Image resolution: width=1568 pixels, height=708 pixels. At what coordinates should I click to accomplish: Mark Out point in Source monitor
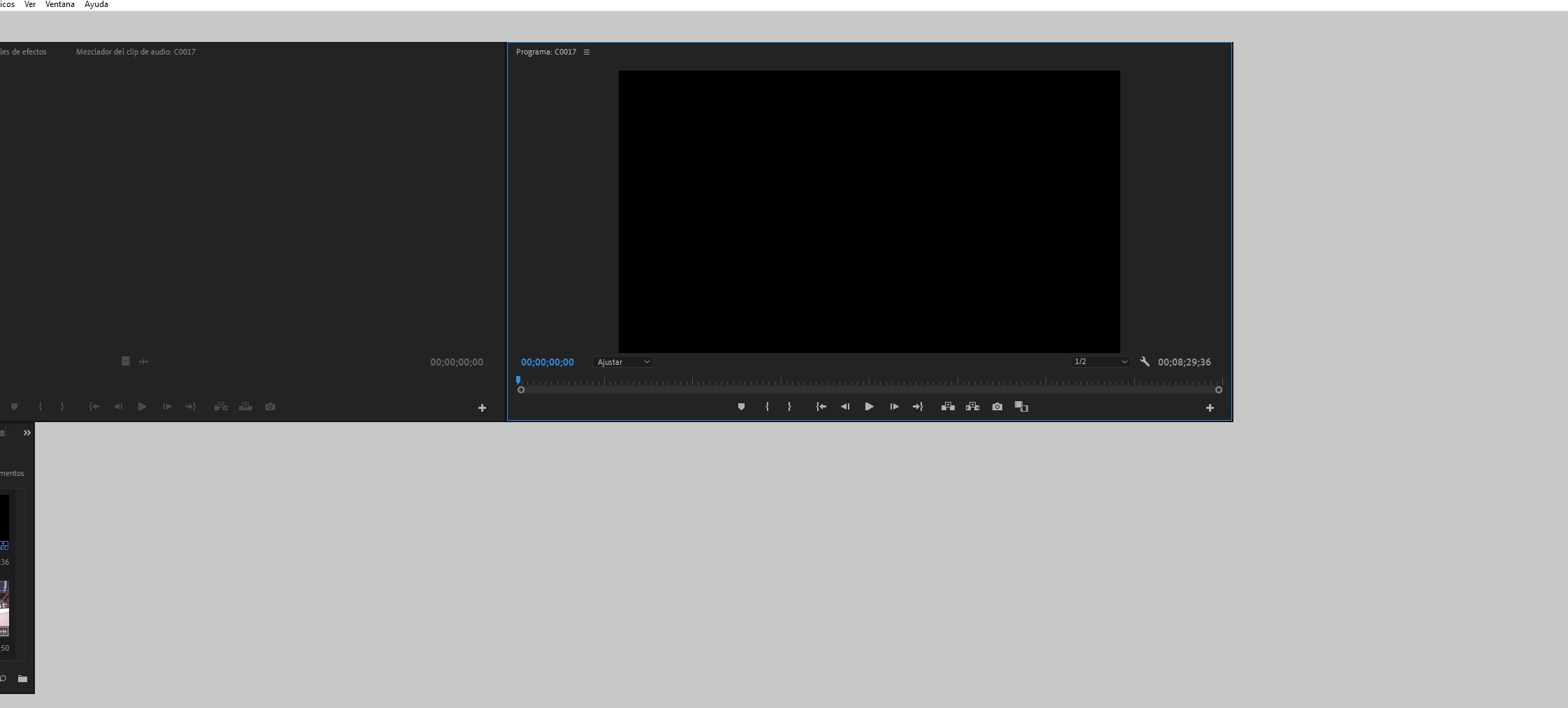[62, 407]
